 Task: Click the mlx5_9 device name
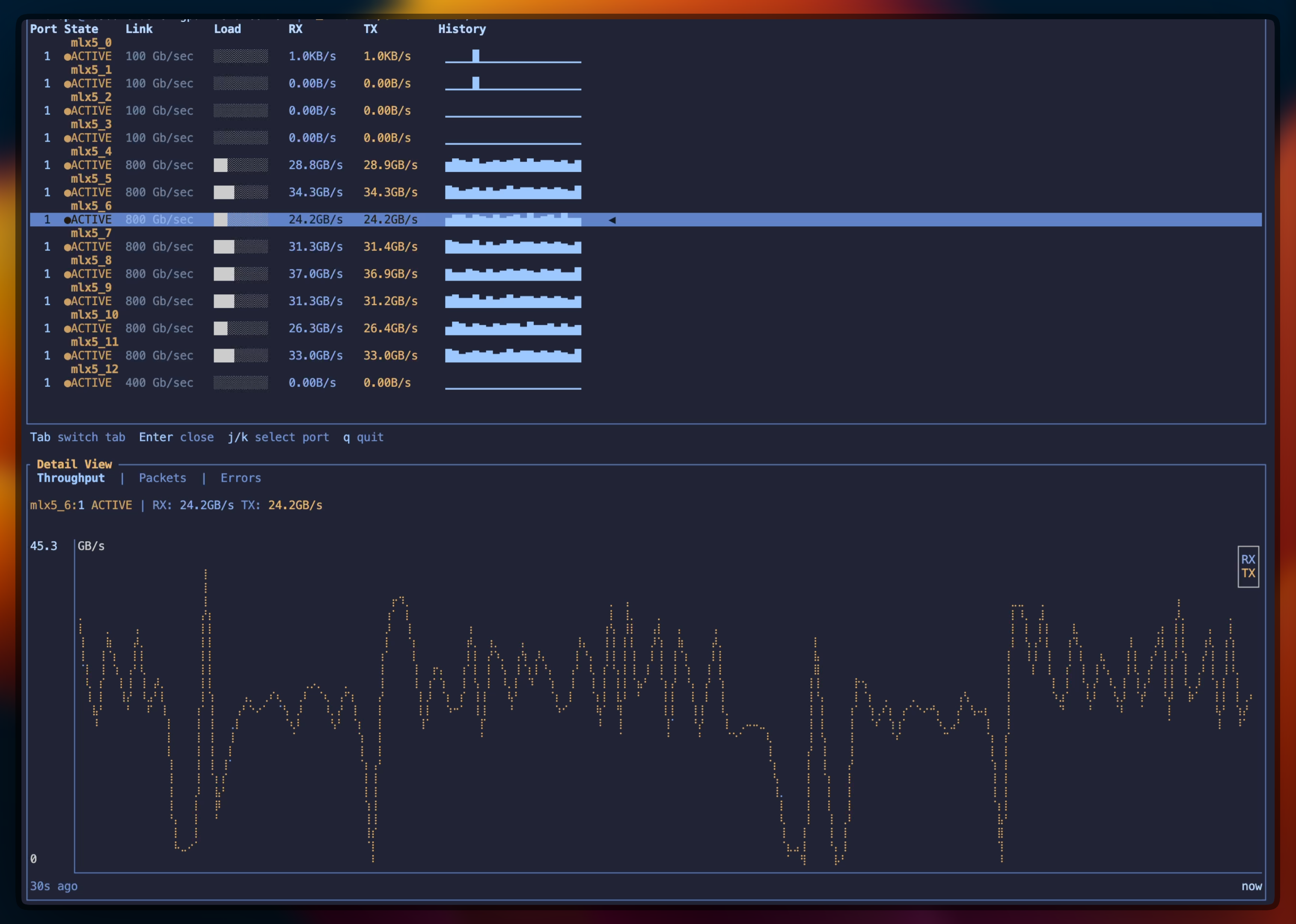(91, 288)
